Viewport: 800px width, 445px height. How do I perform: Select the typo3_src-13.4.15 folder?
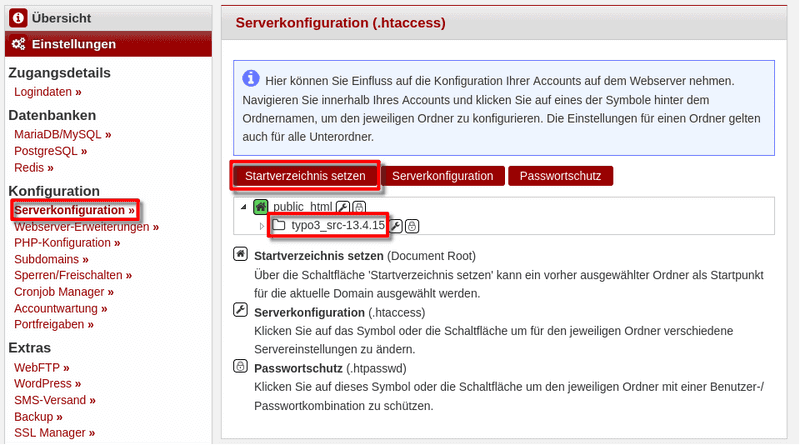point(338,226)
